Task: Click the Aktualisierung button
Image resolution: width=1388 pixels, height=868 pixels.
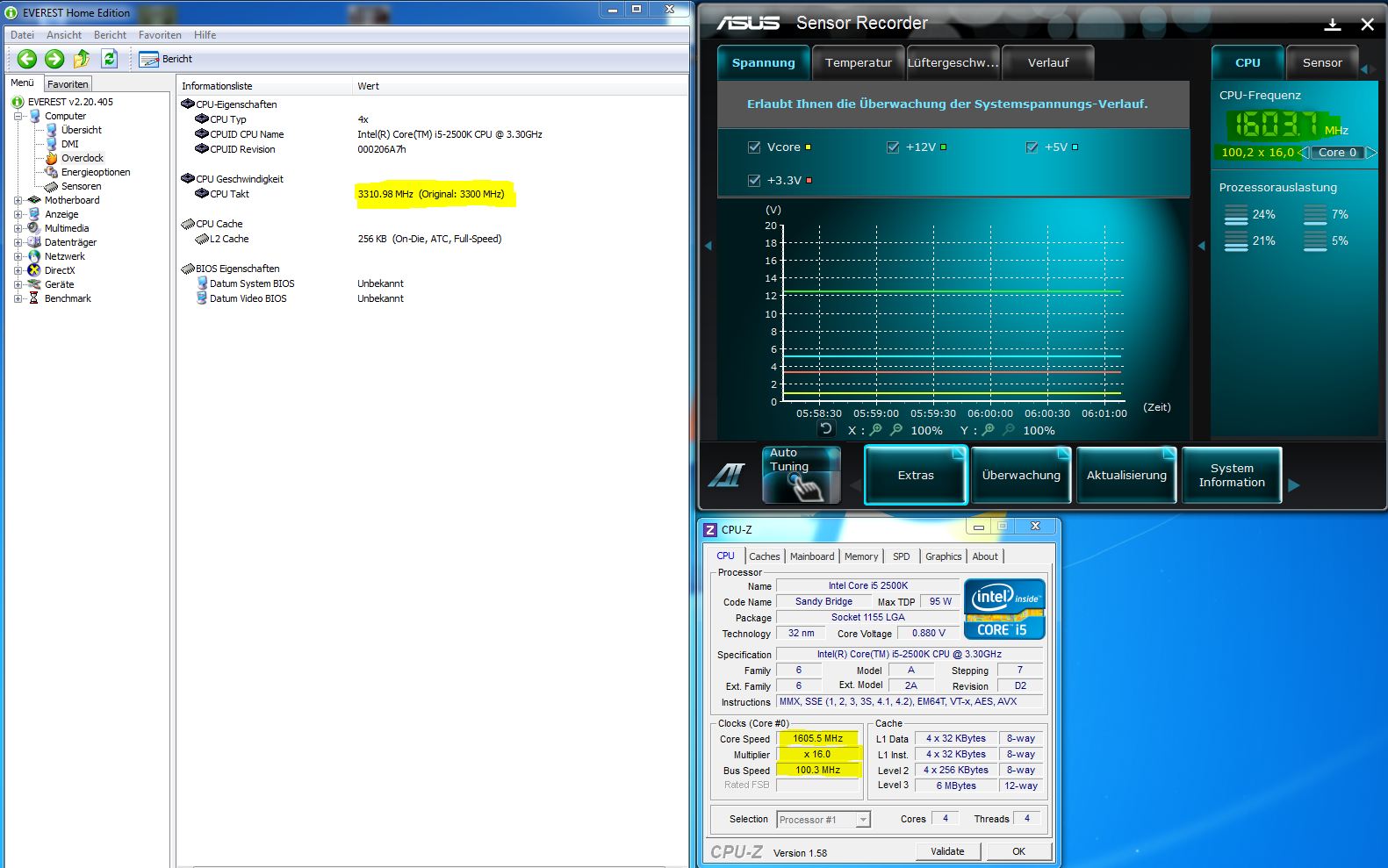Action: 1126,475
